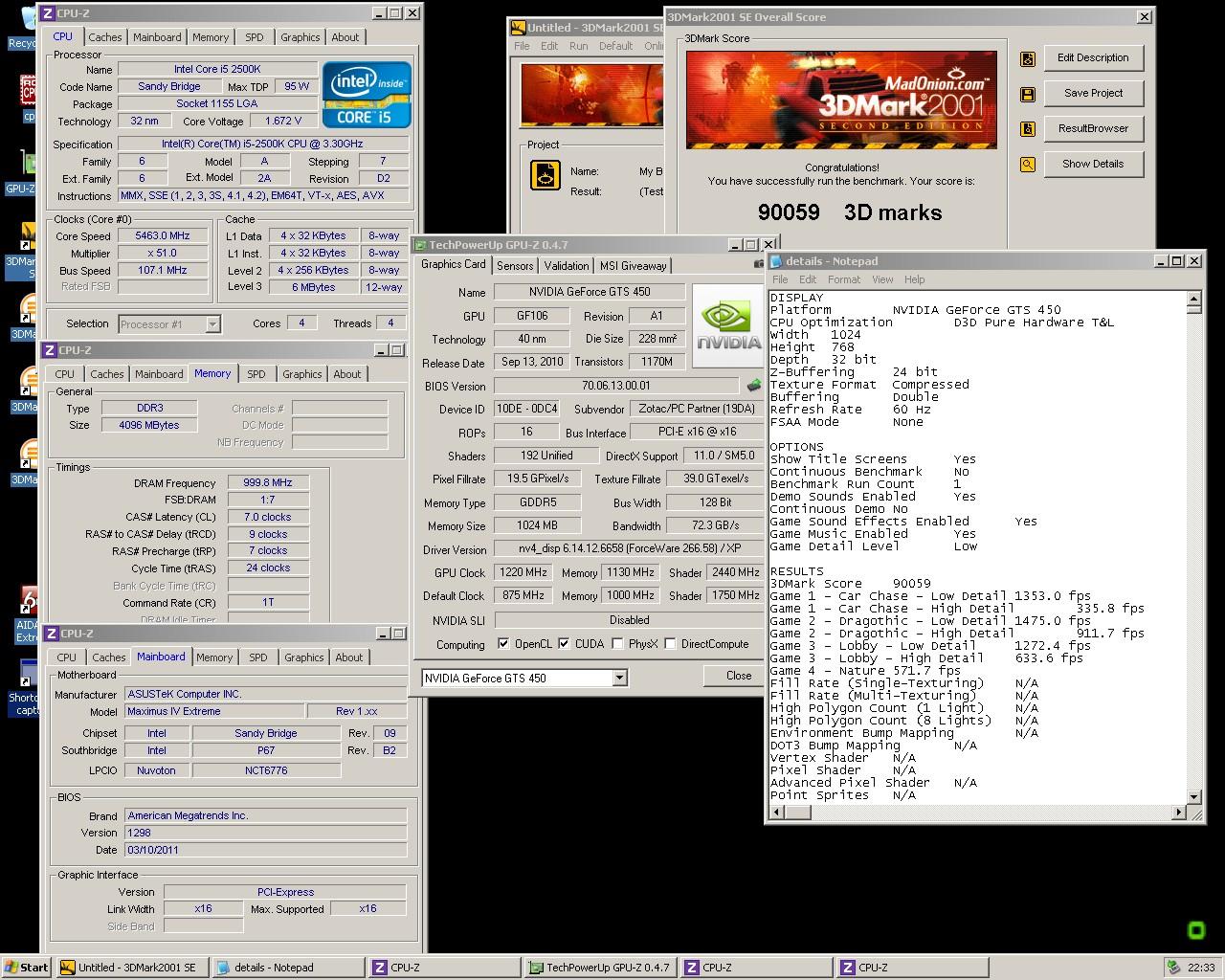Switch to details Notepad taskbar item

click(x=288, y=968)
